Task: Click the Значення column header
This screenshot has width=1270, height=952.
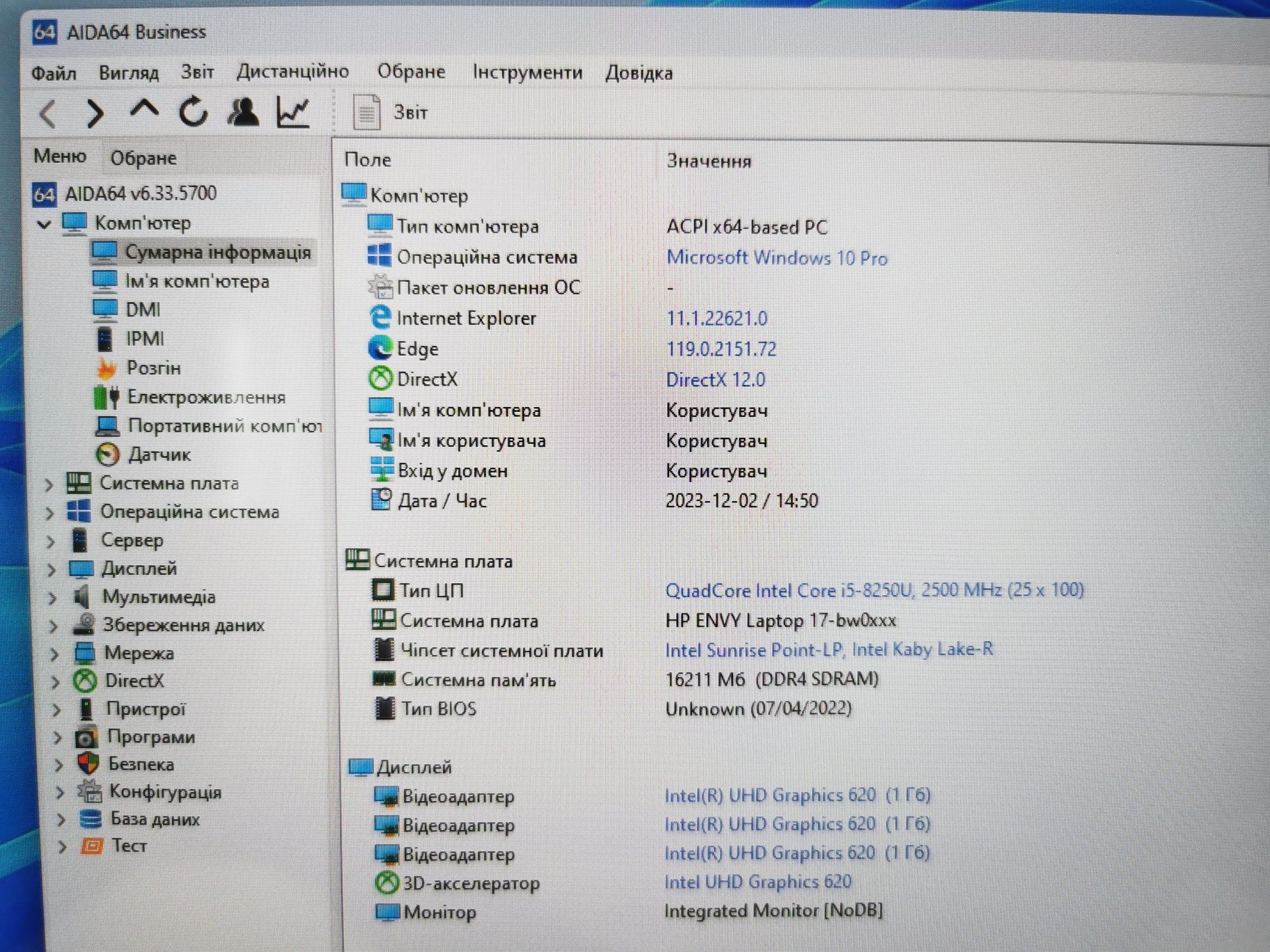Action: tap(709, 161)
